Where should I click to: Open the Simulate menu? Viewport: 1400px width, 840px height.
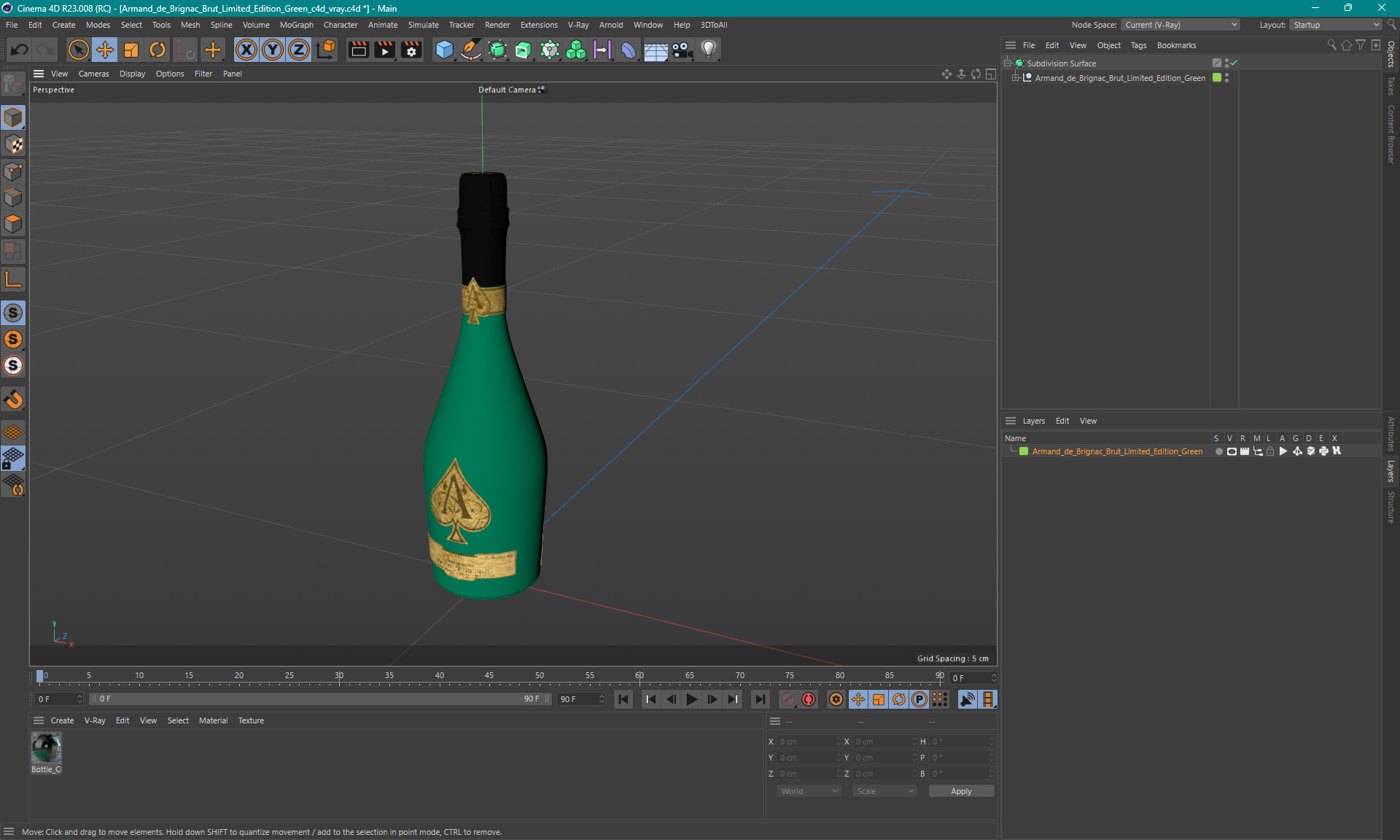click(x=423, y=25)
